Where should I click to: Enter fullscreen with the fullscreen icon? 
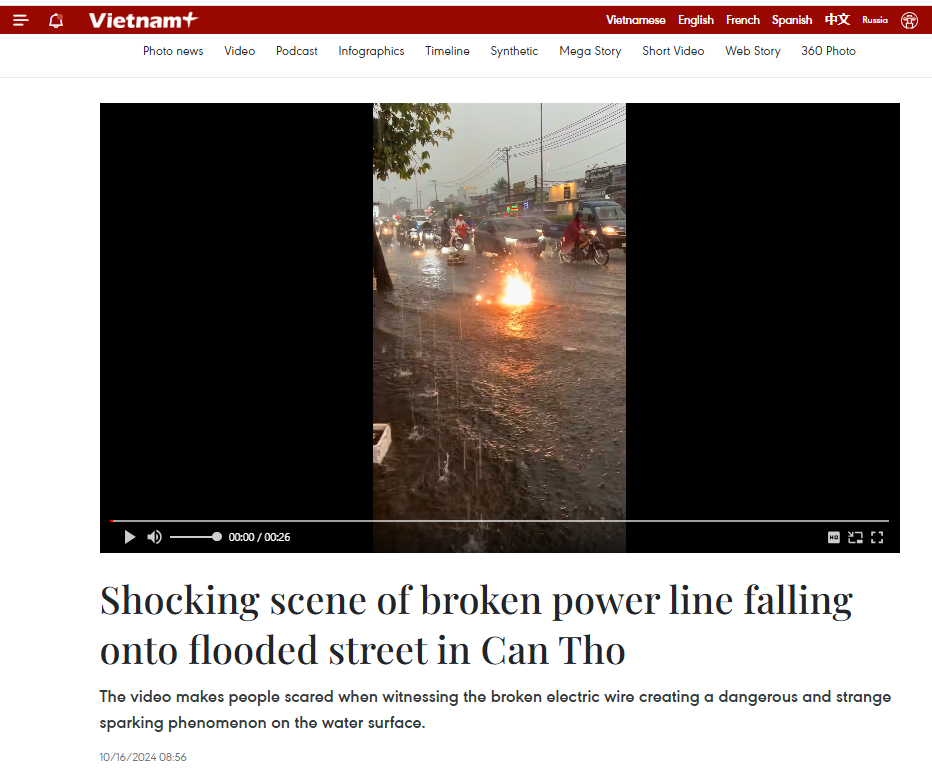[x=877, y=538]
